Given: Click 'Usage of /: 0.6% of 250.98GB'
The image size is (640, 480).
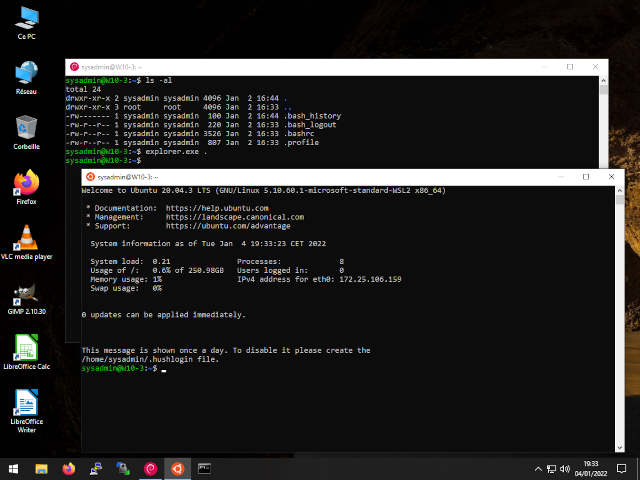Looking at the screenshot, I should 157,270.
